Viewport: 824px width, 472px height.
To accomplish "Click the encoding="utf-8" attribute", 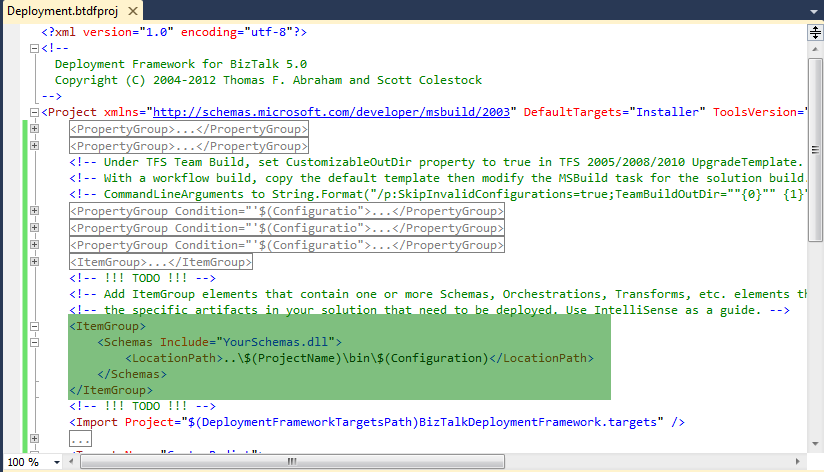I will pos(237,32).
